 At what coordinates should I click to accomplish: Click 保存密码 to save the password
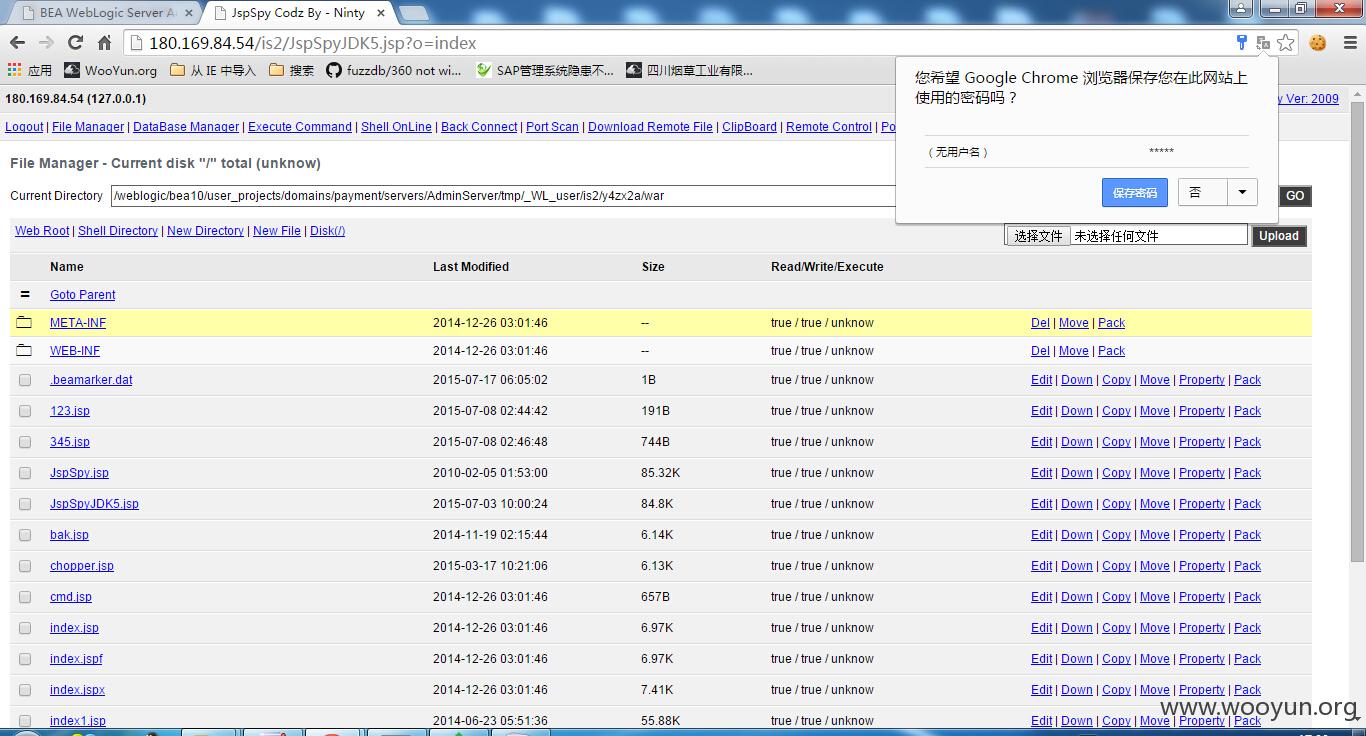point(1134,192)
